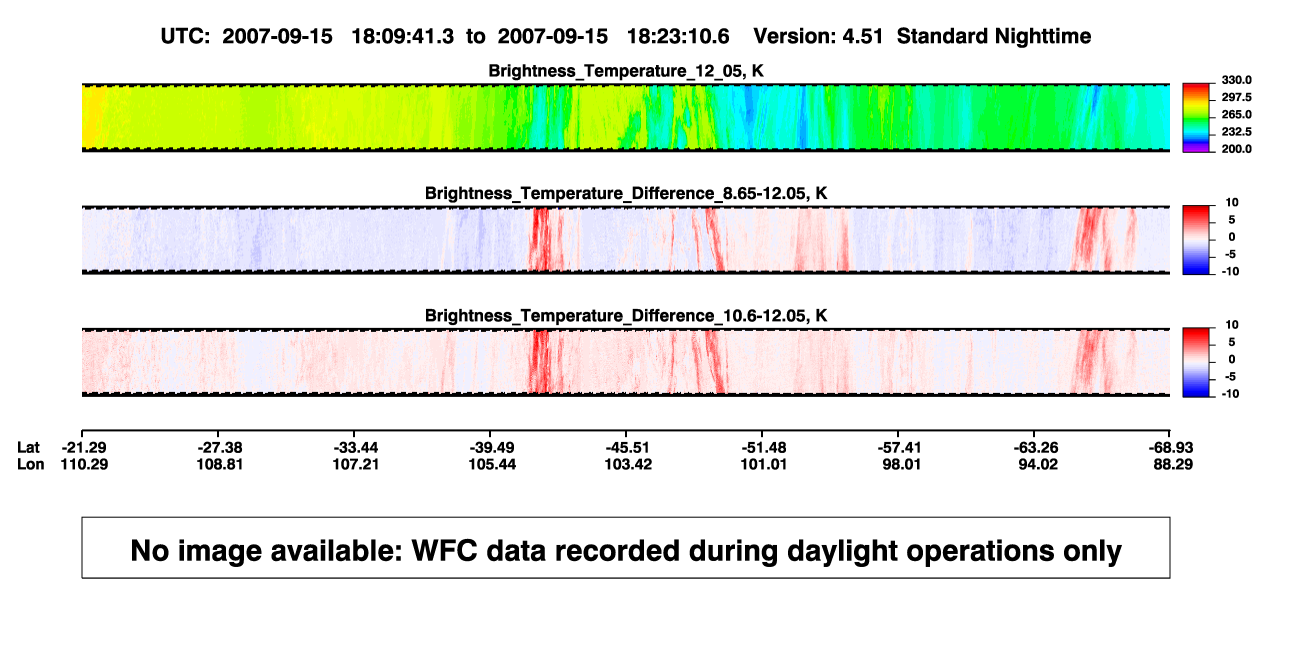The width and height of the screenshot is (1300, 667).
Task: Click 'Standard Nighttime' in the header
Action: 994,36
